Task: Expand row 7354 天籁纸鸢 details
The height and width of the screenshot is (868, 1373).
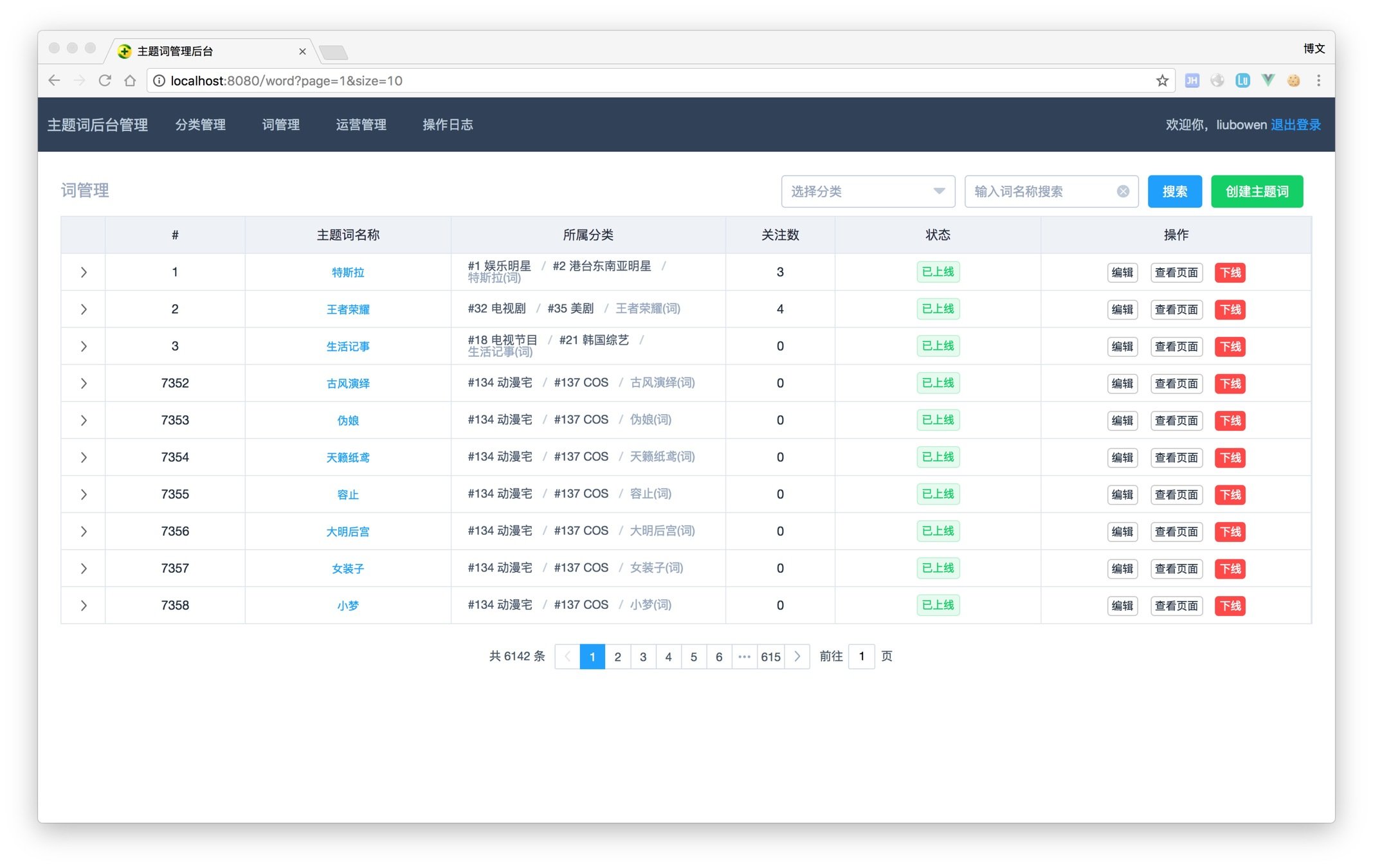Action: tap(84, 458)
